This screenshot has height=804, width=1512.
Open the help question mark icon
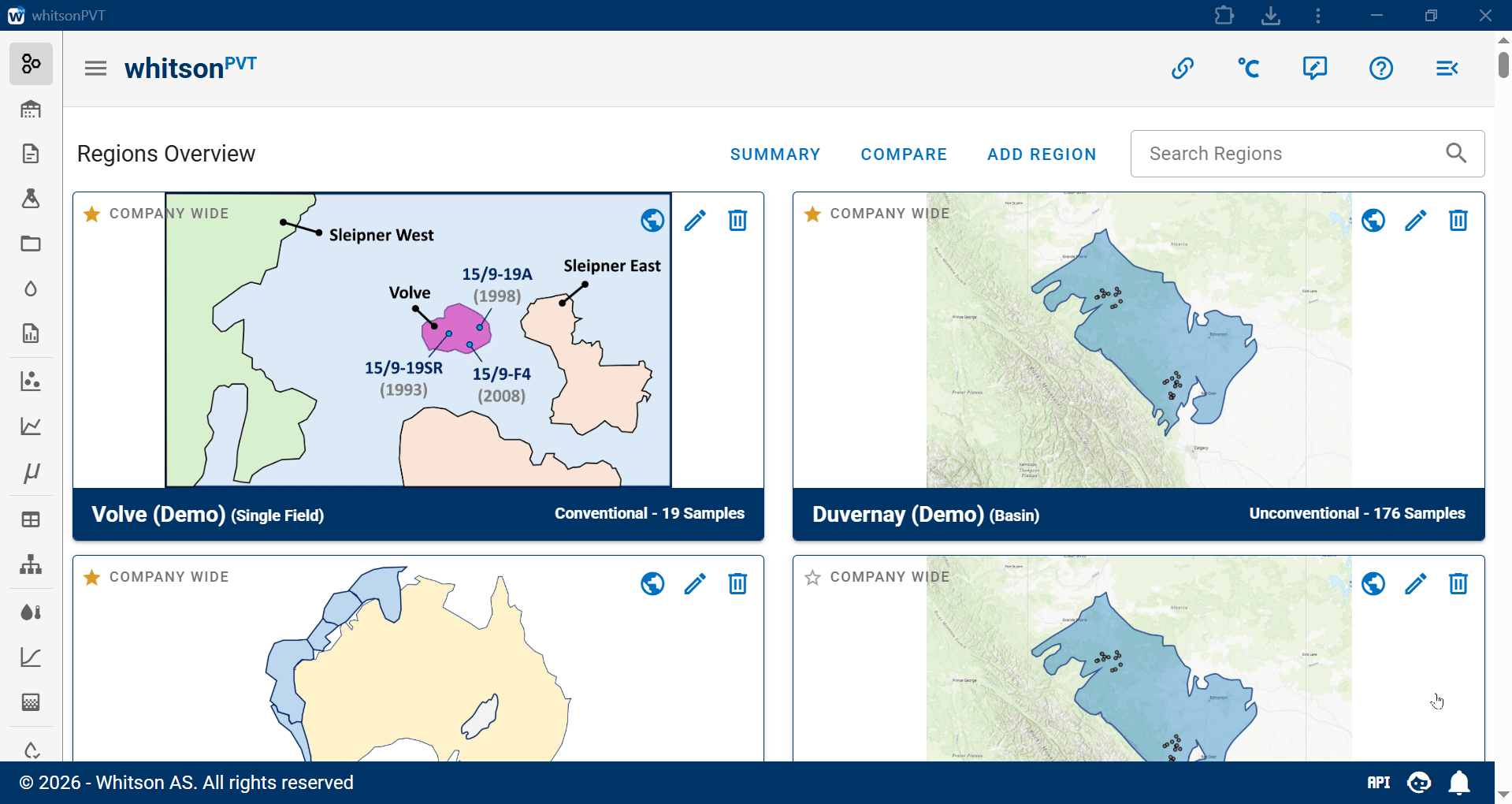point(1380,69)
